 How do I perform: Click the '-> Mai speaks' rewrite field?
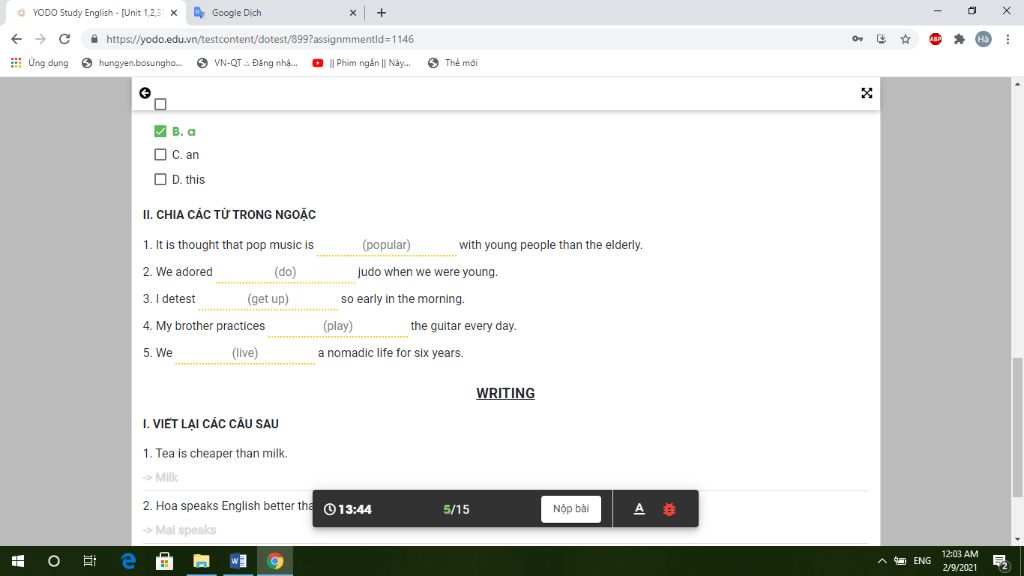[x=505, y=530]
